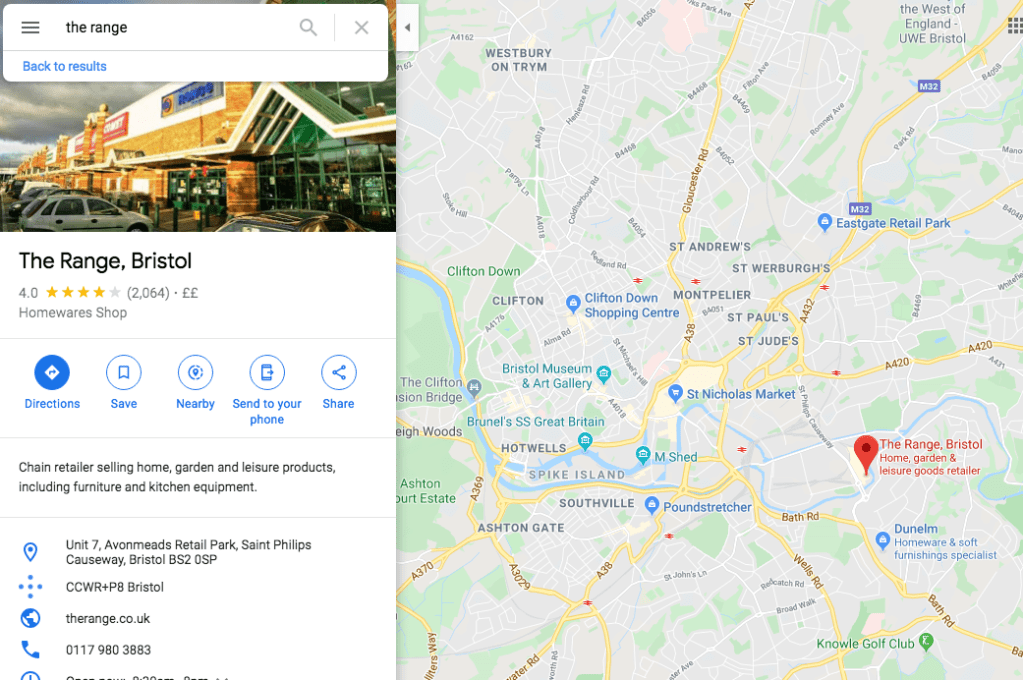Image resolution: width=1023 pixels, height=680 pixels.
Task: Click the search magnifier icon
Action: pyautogui.click(x=308, y=27)
